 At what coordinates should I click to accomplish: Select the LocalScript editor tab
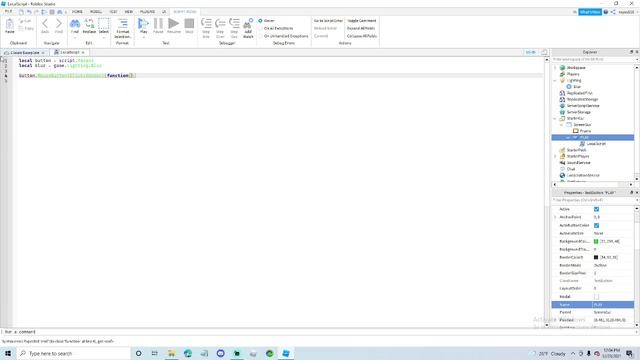point(69,52)
